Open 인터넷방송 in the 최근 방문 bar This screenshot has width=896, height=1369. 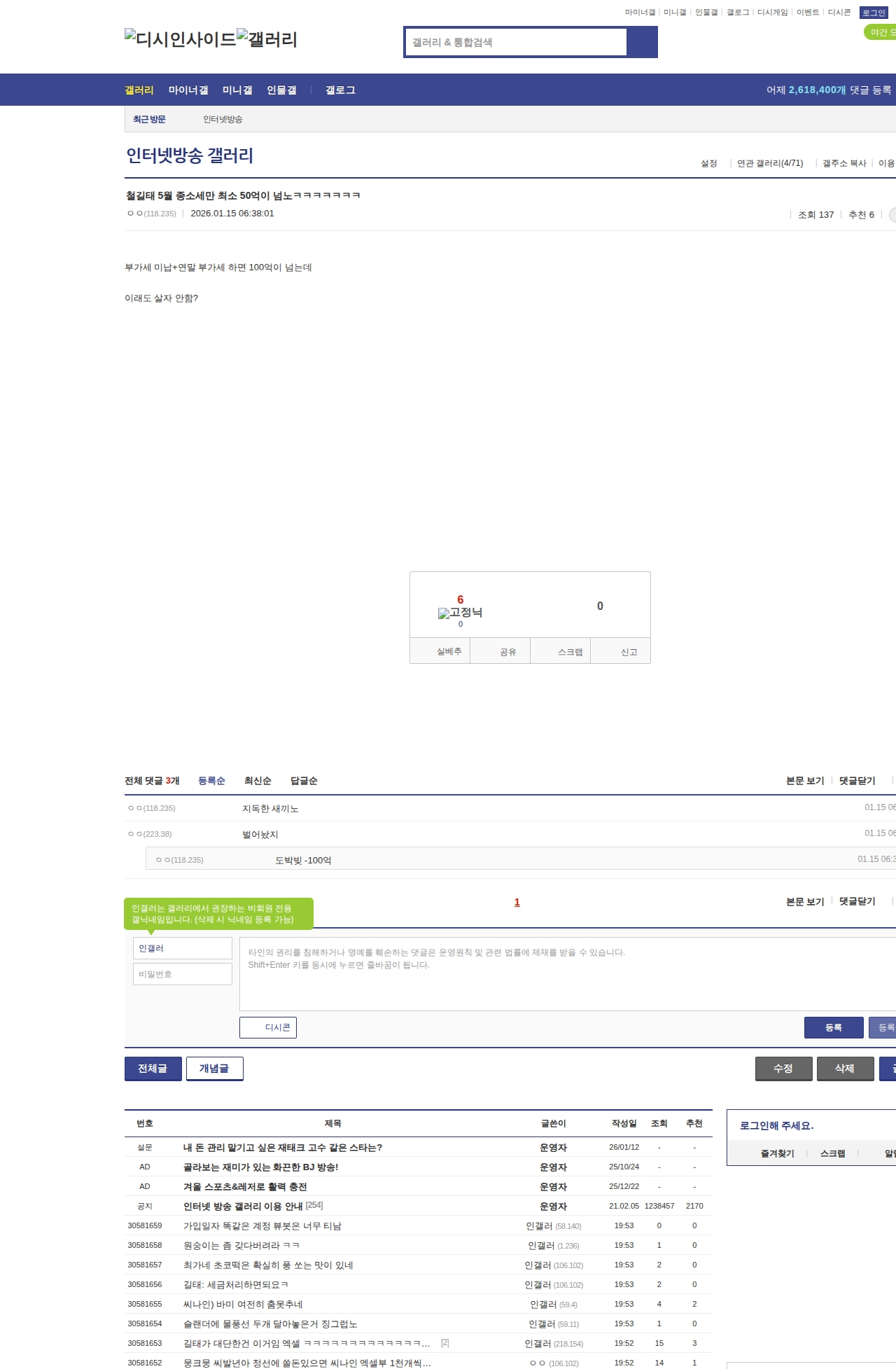[x=223, y=120]
